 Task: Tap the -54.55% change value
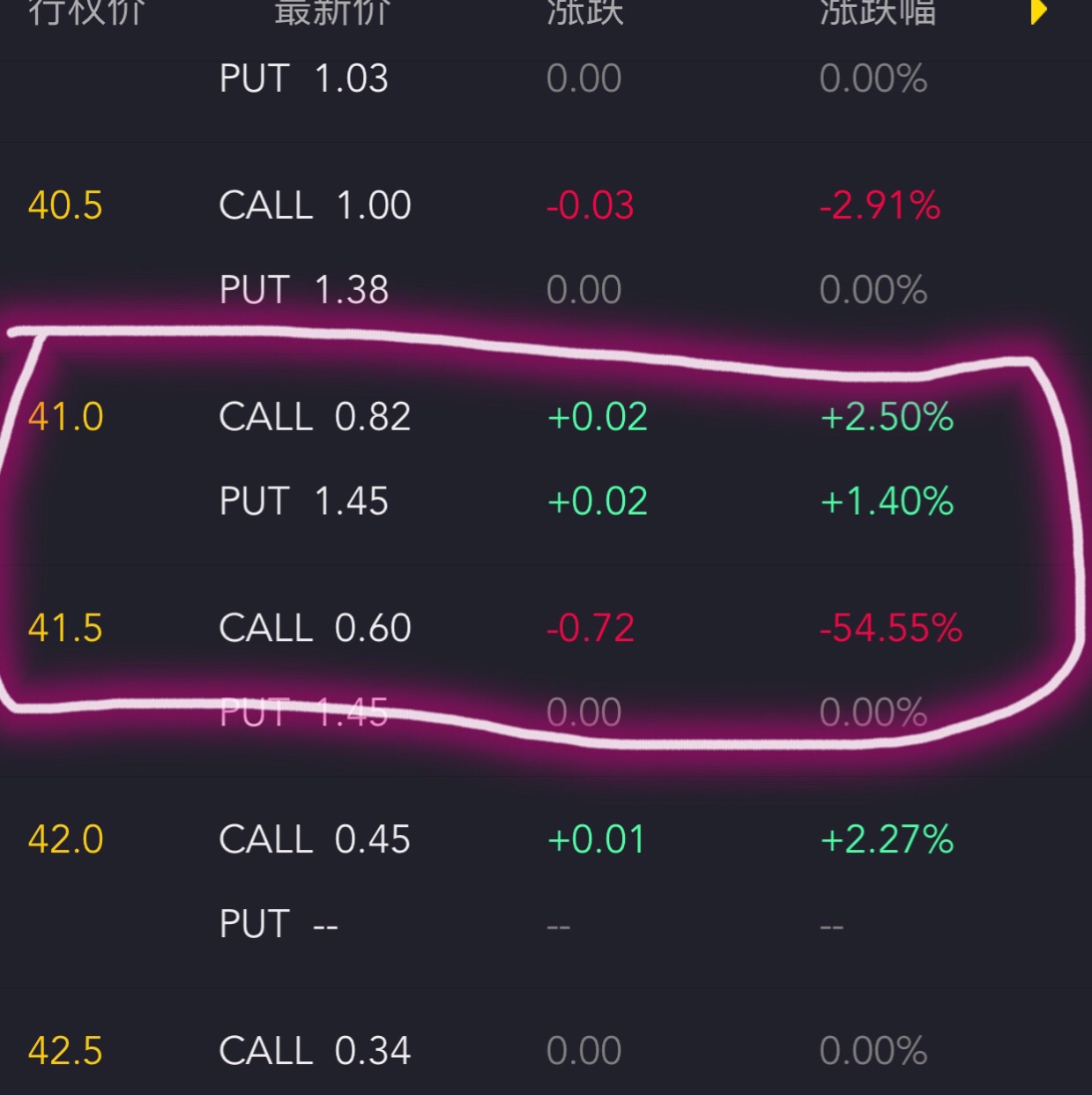[x=891, y=629]
